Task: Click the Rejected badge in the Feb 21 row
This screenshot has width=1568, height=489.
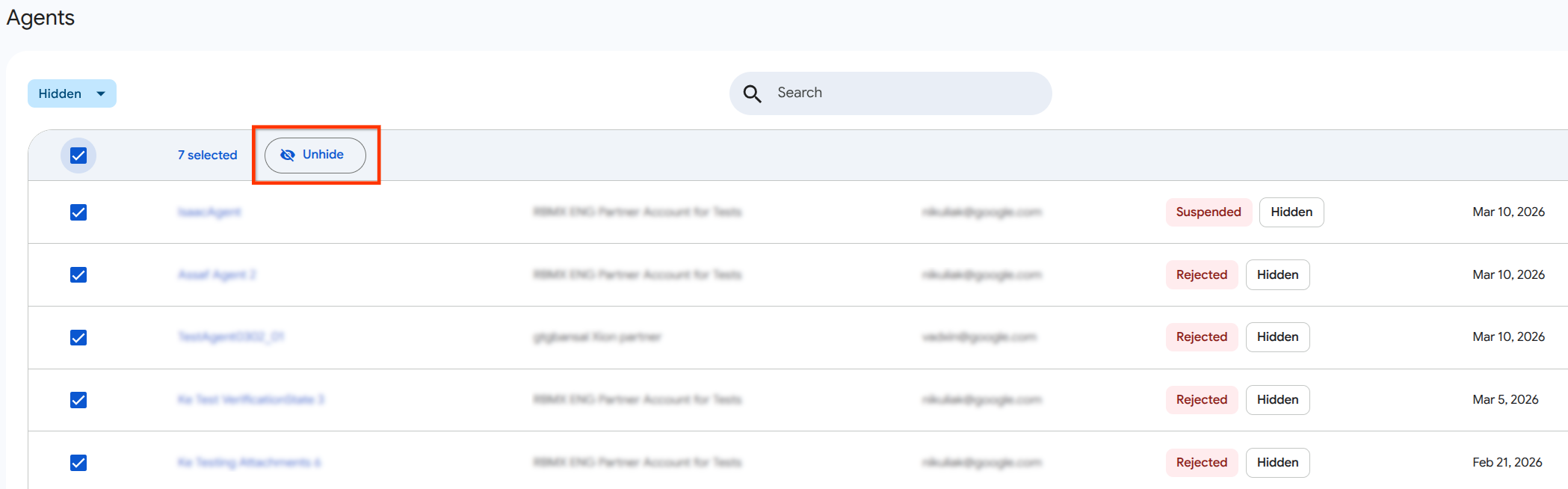Action: [x=1201, y=463]
